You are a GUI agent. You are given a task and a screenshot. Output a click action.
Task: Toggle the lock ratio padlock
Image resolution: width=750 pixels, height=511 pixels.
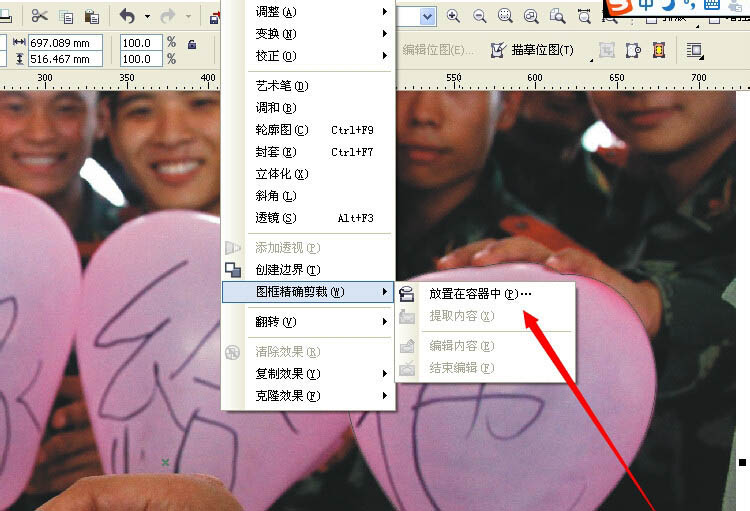(x=192, y=44)
